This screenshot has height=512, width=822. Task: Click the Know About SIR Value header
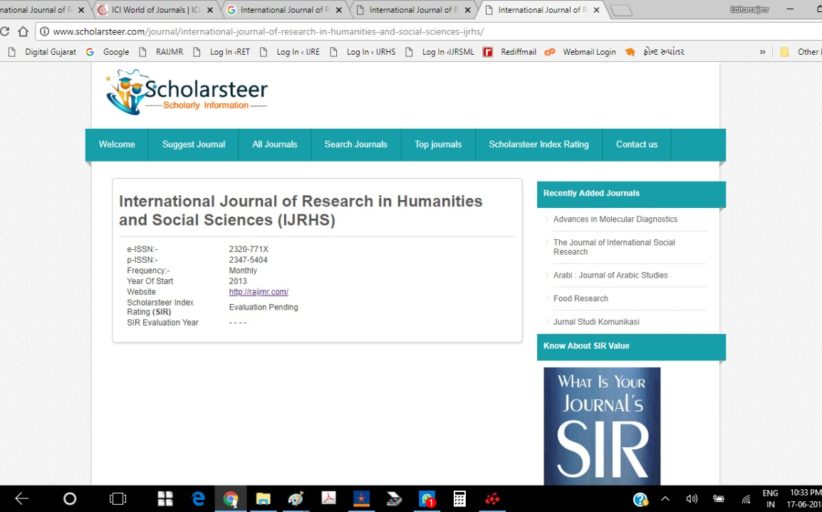631,346
